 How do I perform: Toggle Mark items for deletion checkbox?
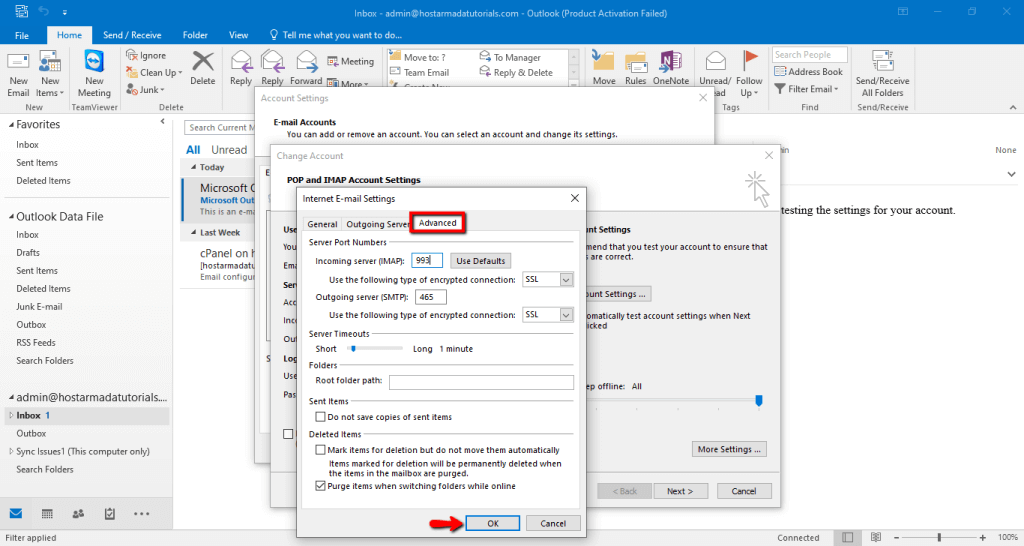click(320, 450)
